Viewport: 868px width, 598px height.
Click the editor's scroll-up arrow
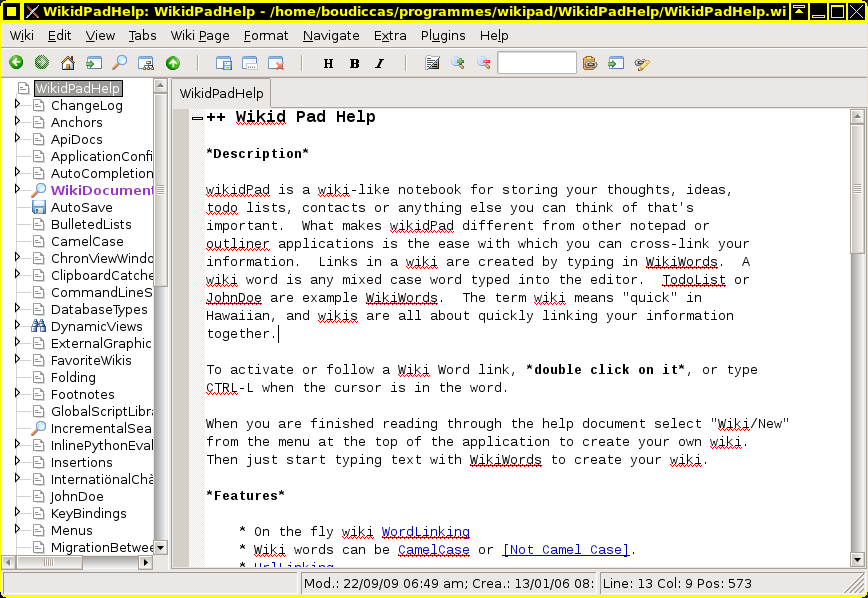coord(857,116)
